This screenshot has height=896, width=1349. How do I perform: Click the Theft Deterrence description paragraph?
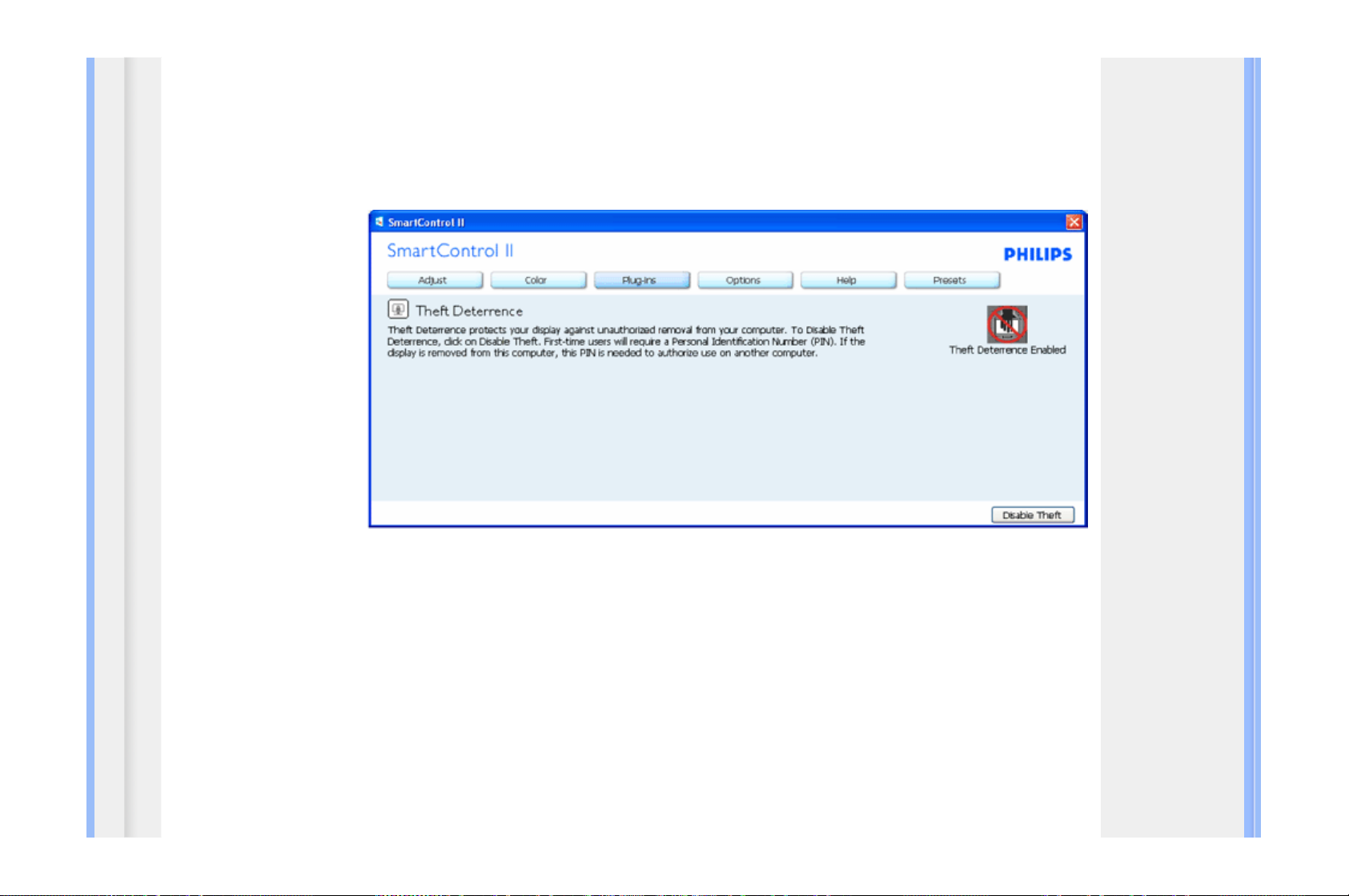click(624, 342)
